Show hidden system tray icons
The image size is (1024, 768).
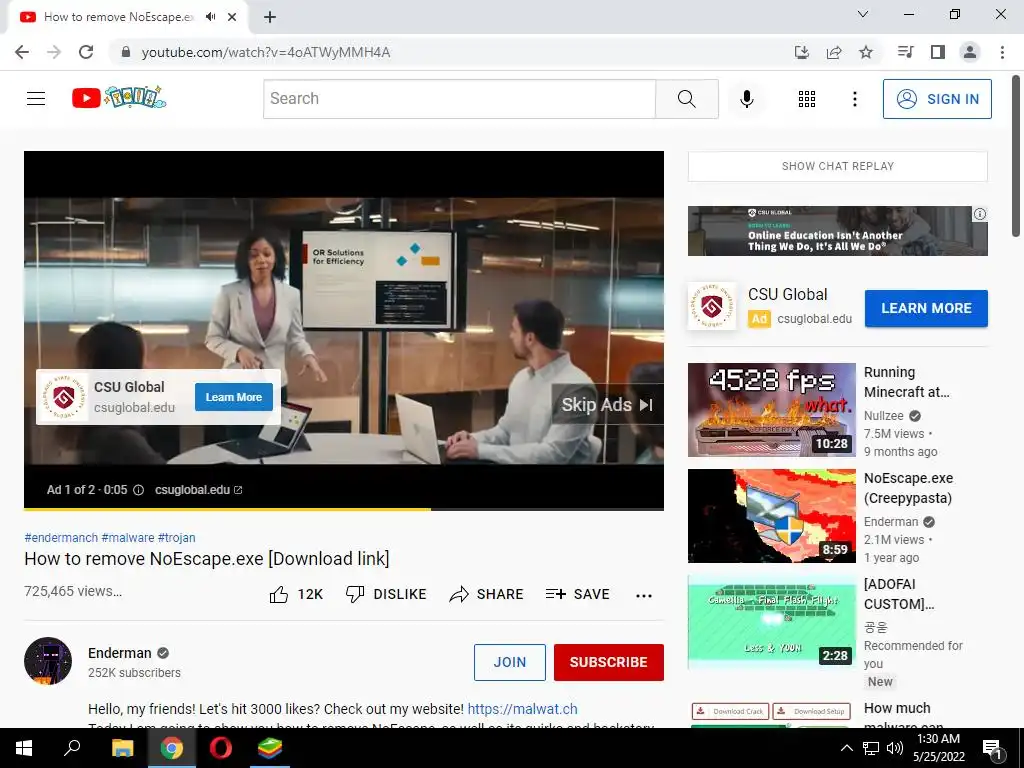pyautogui.click(x=846, y=748)
